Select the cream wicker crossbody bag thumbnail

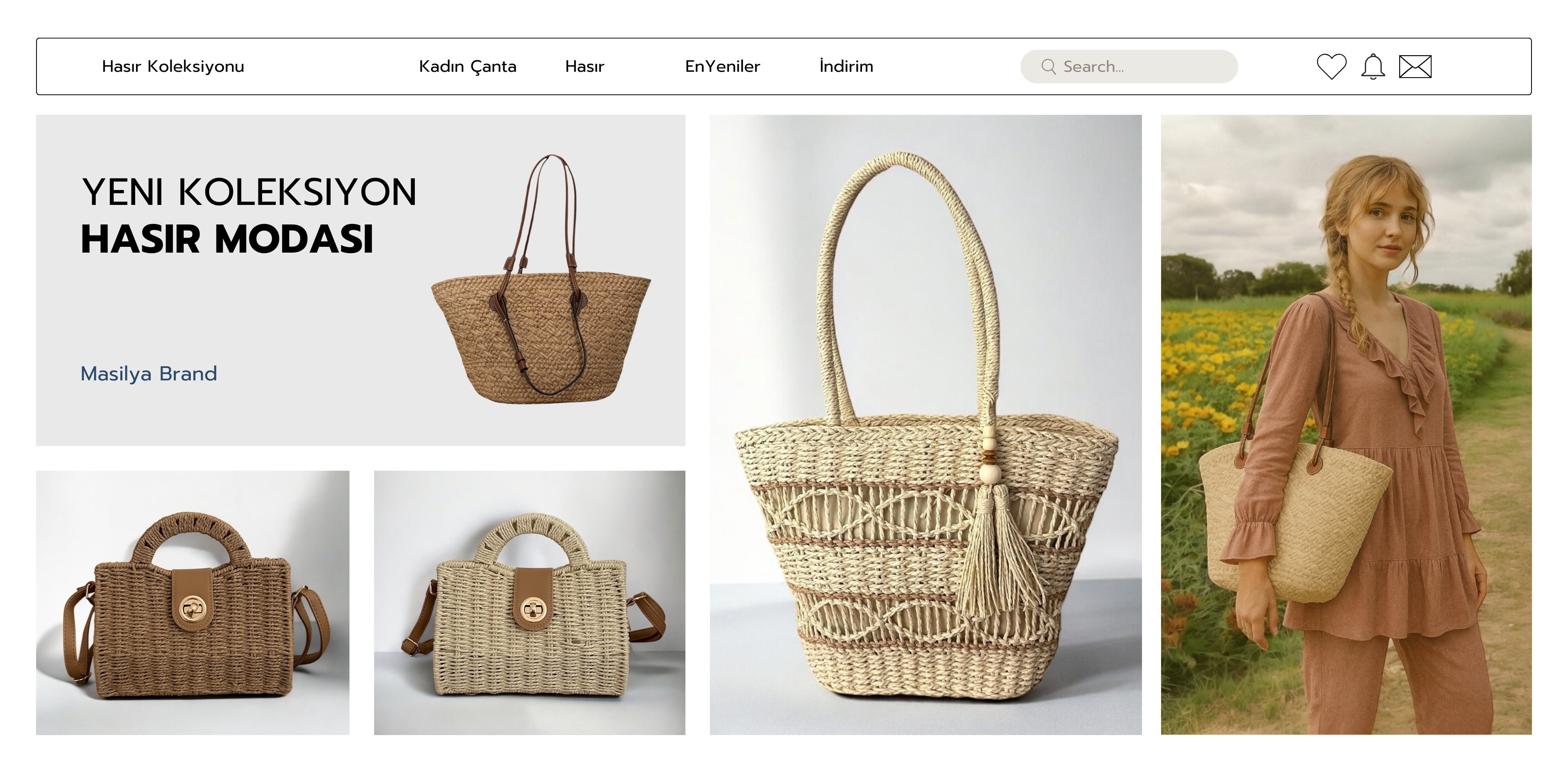[x=530, y=603]
